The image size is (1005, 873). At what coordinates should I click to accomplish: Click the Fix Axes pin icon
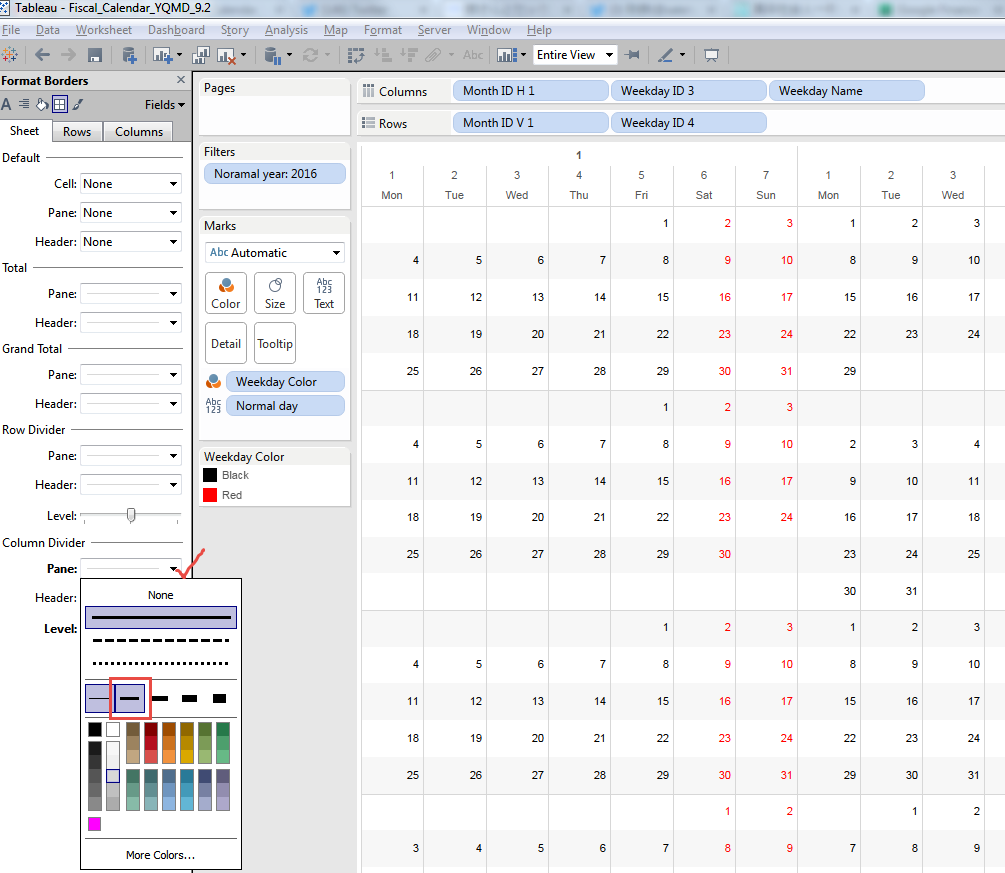click(x=632, y=55)
